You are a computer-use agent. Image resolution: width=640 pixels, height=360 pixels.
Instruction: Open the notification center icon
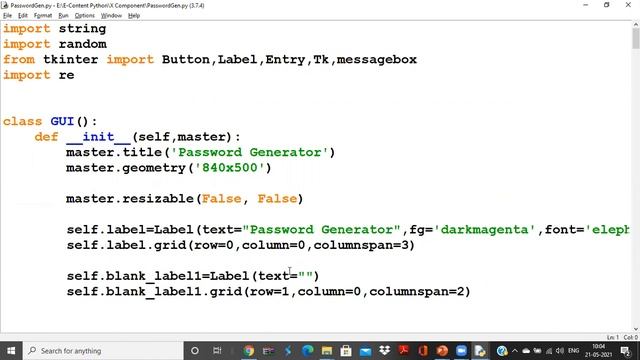(x=625, y=351)
